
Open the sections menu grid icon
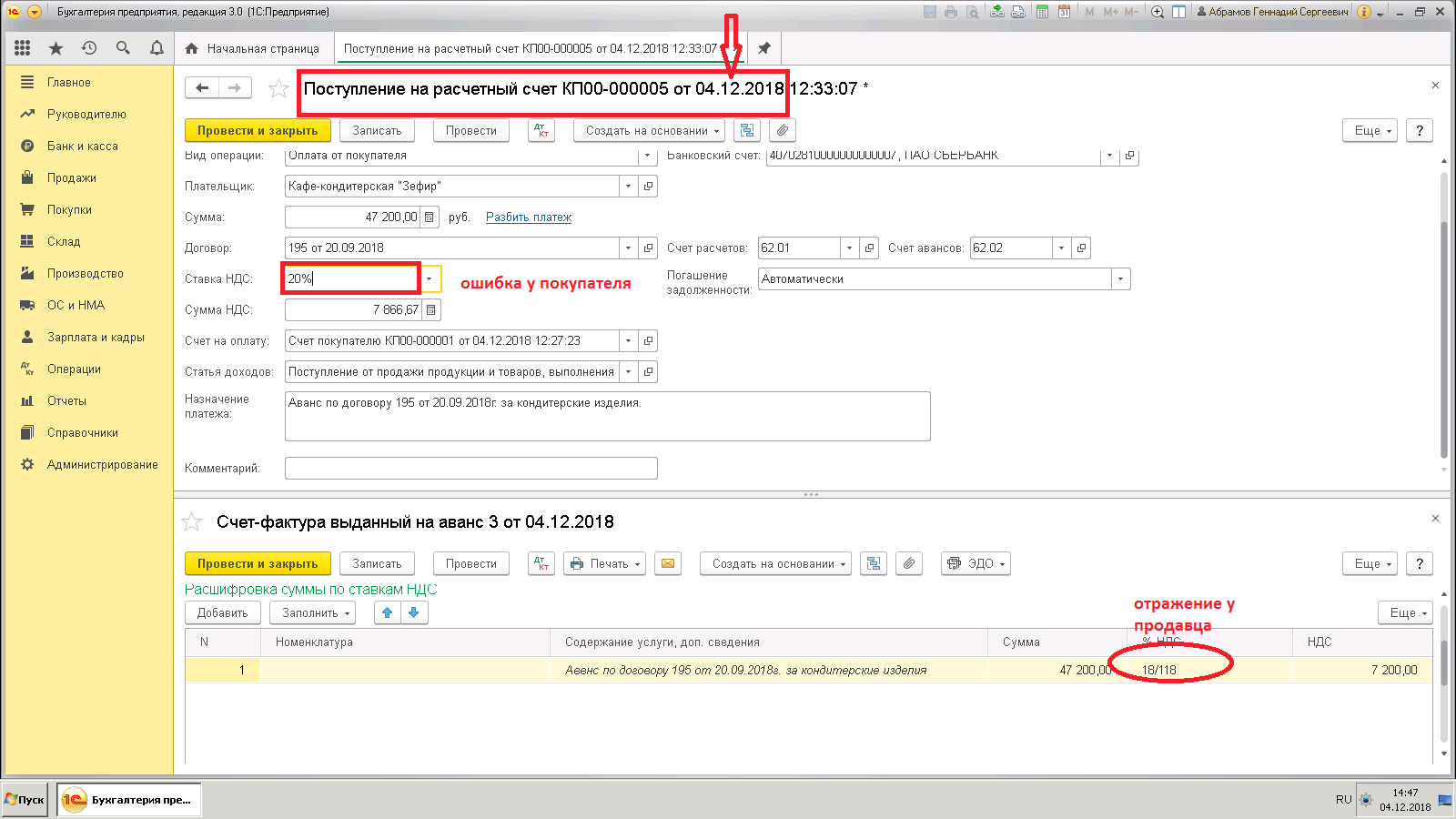click(23, 48)
